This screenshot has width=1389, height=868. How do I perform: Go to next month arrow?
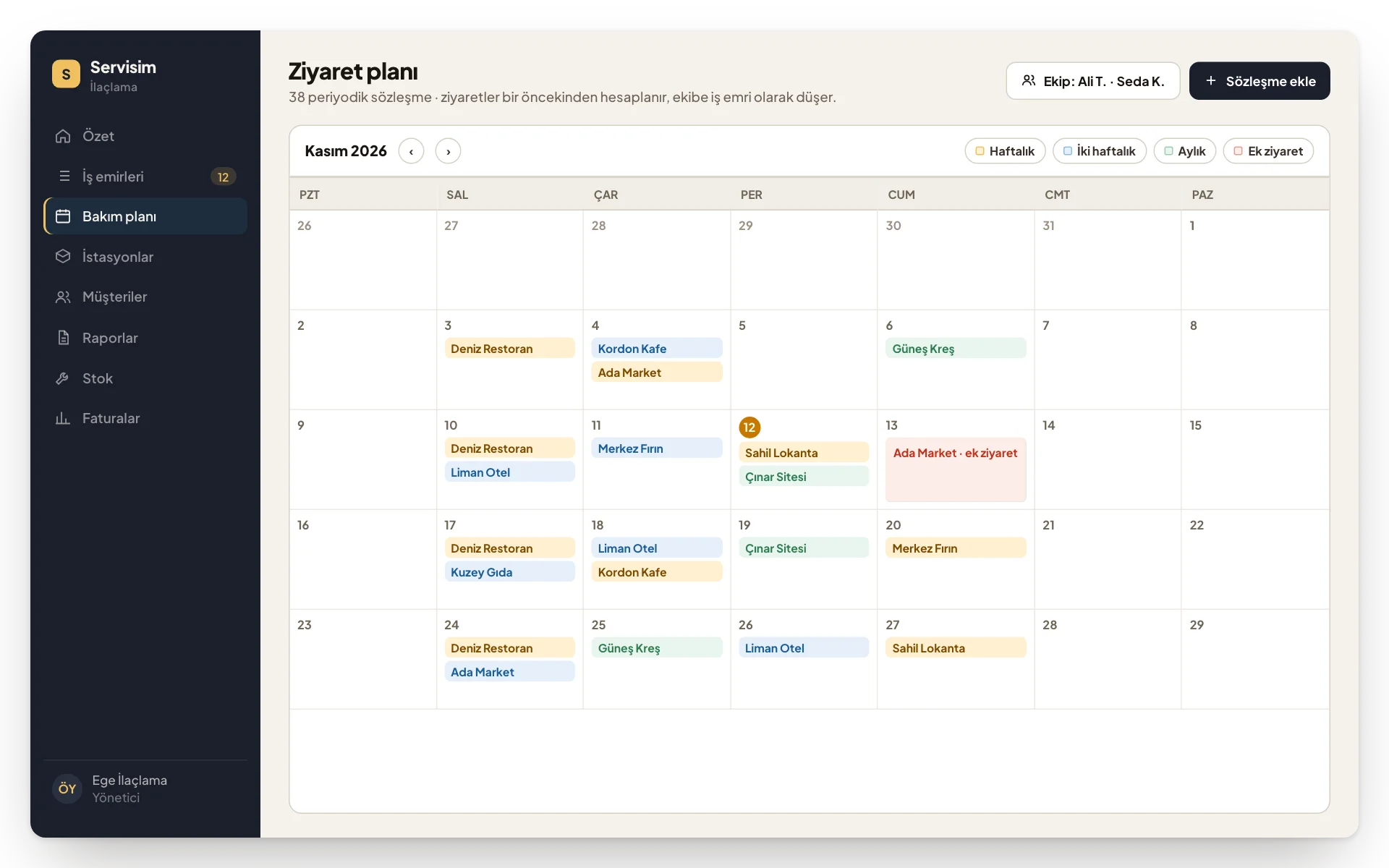448,151
